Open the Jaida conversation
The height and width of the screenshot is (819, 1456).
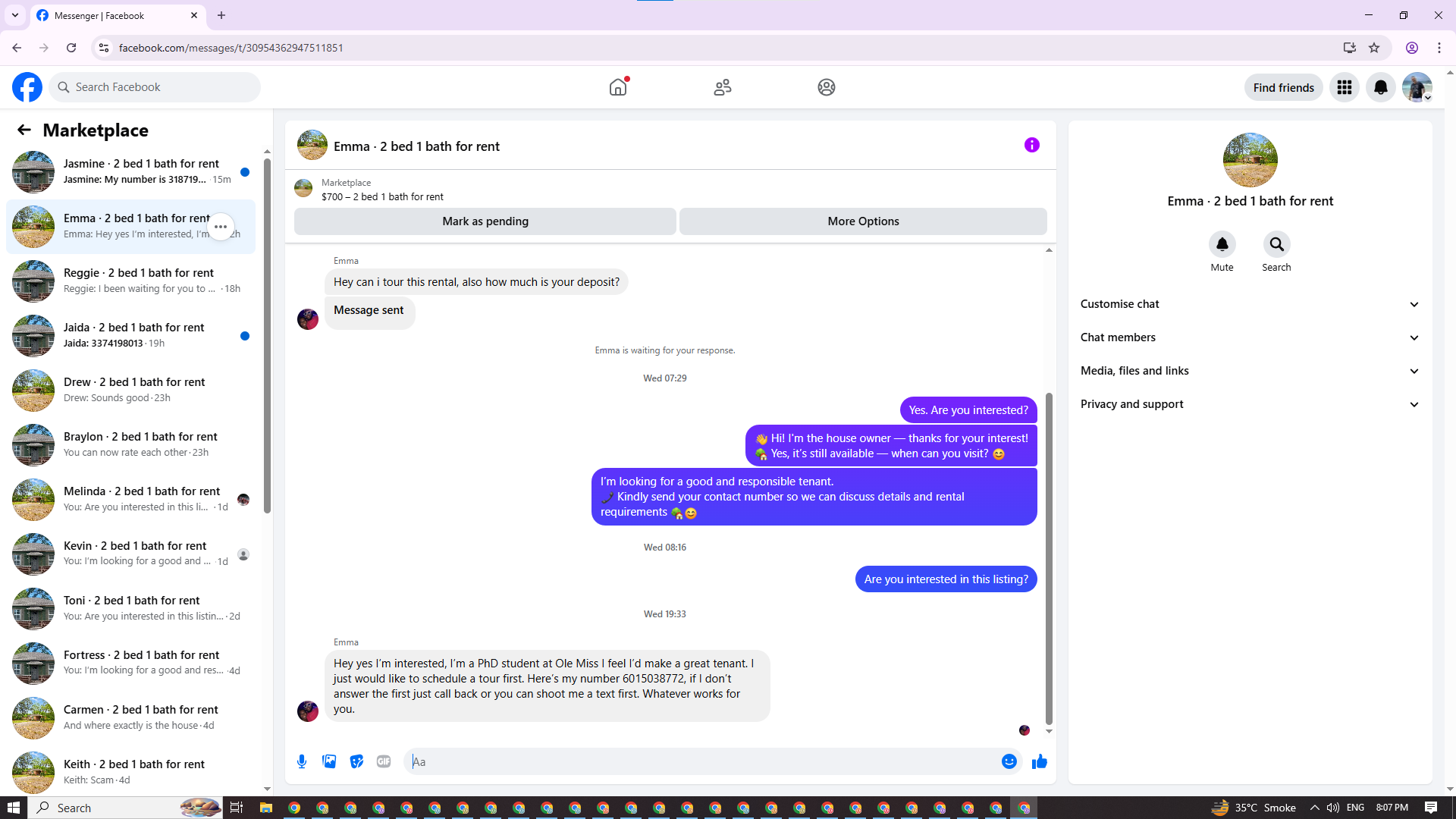131,336
